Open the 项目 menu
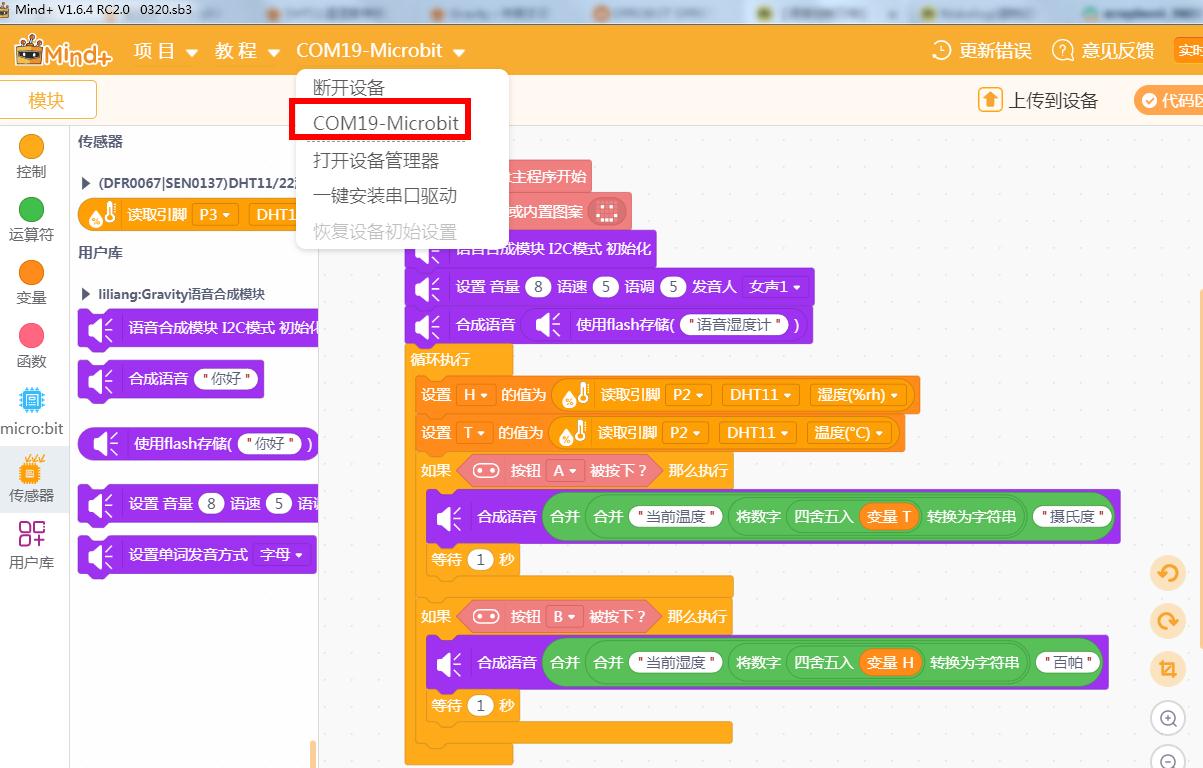 click(165, 51)
